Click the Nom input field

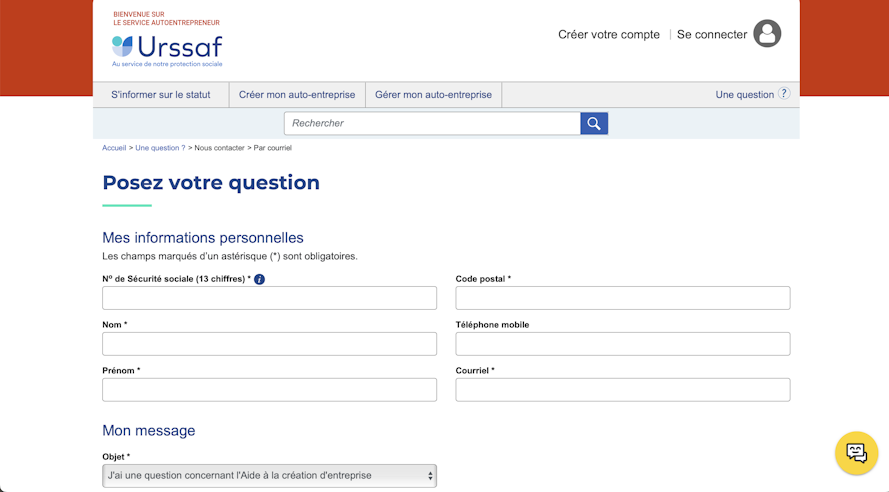[269, 344]
